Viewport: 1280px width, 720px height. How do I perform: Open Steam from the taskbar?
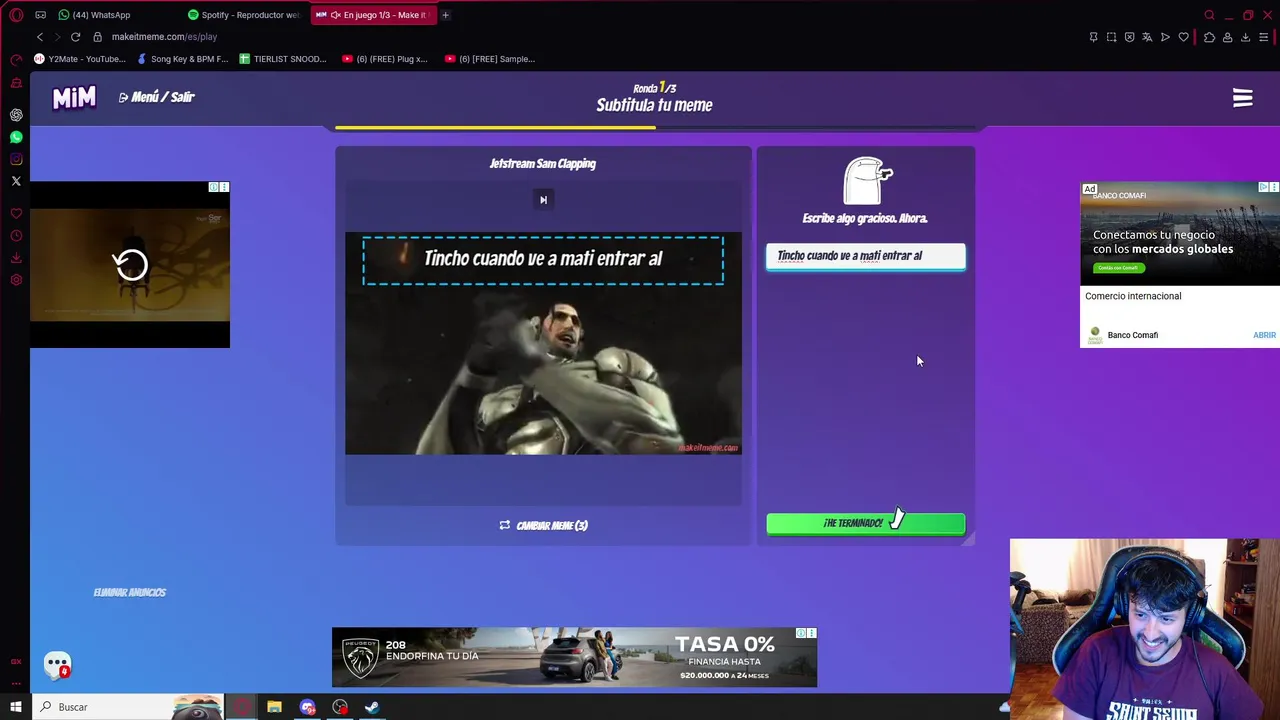coord(372,707)
